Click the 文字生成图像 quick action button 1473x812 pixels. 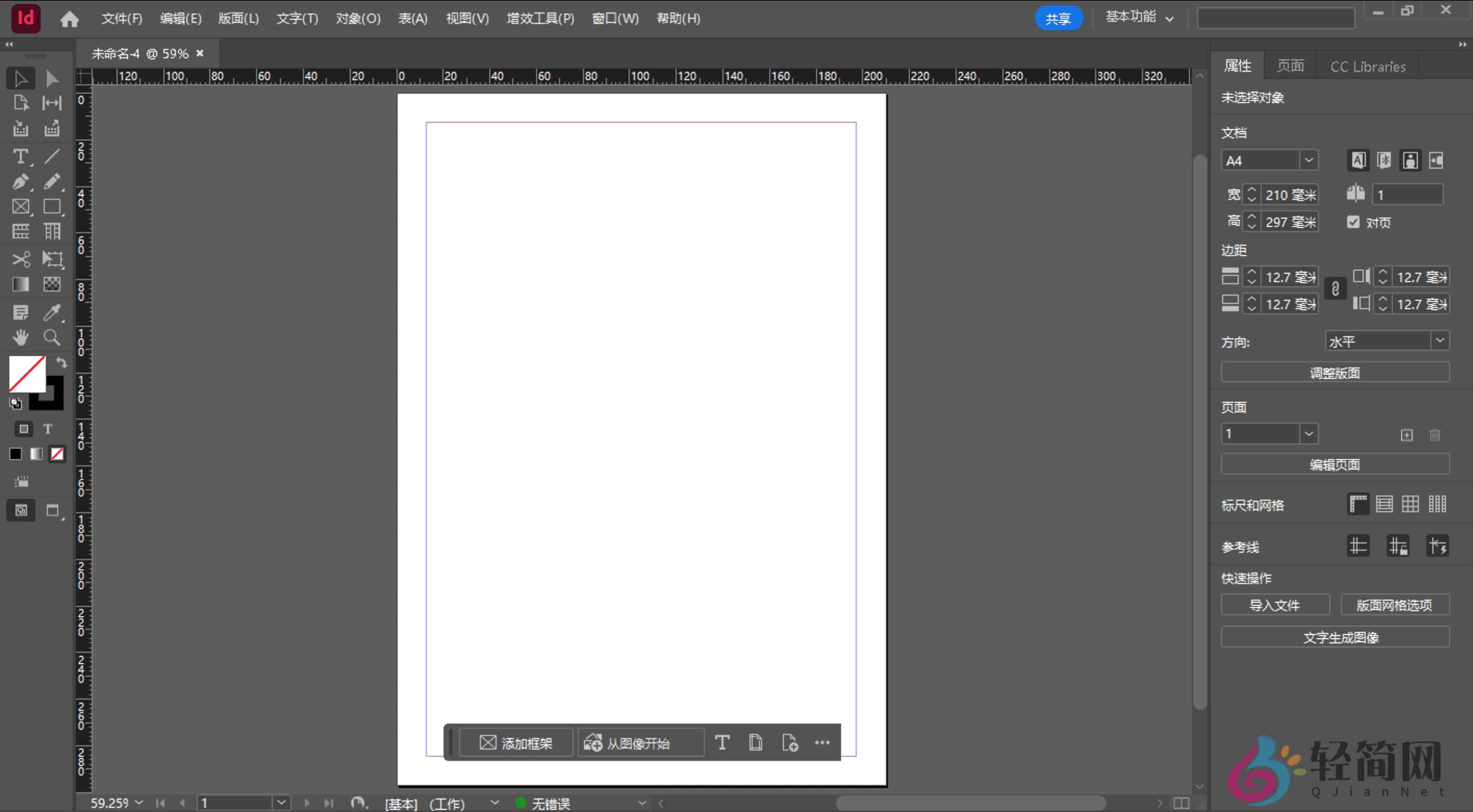tap(1335, 637)
